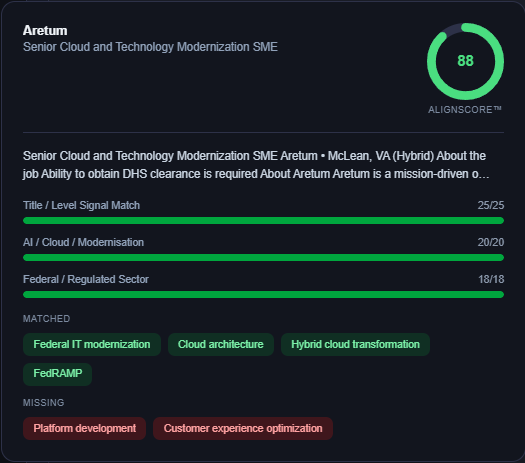Select the ALIGNSCORE label under the ring

point(465,109)
